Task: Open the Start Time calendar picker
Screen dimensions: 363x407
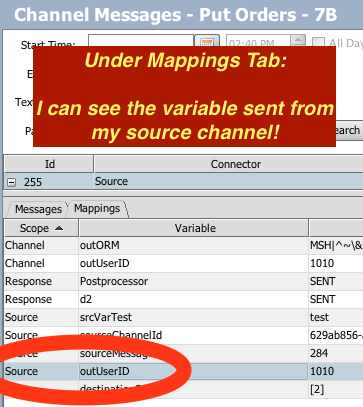Action: tap(207, 41)
